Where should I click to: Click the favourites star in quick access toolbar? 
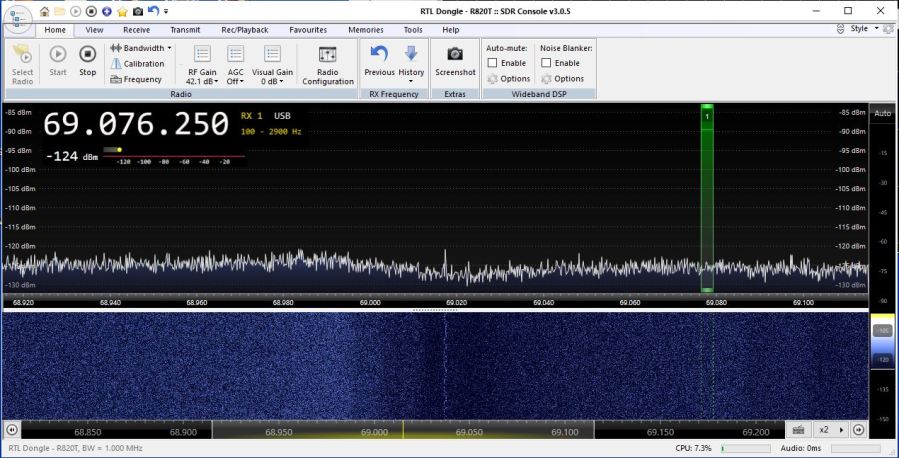coord(122,11)
